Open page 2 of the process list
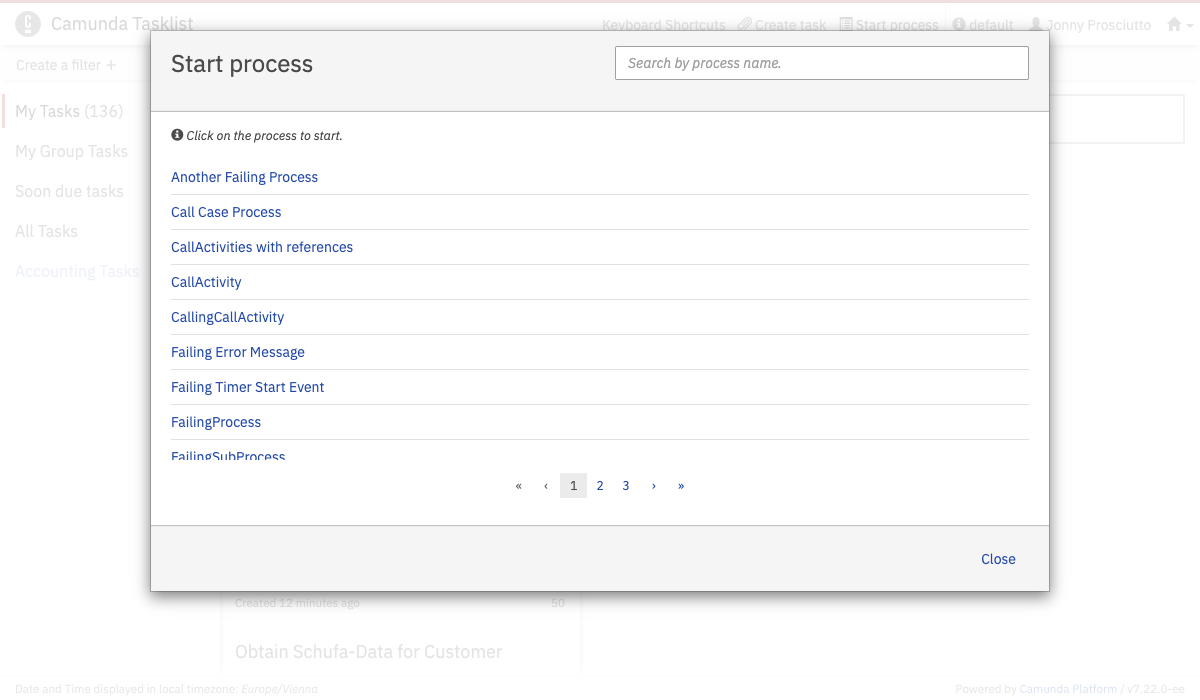The width and height of the screenshot is (1200, 700). pyautogui.click(x=600, y=486)
